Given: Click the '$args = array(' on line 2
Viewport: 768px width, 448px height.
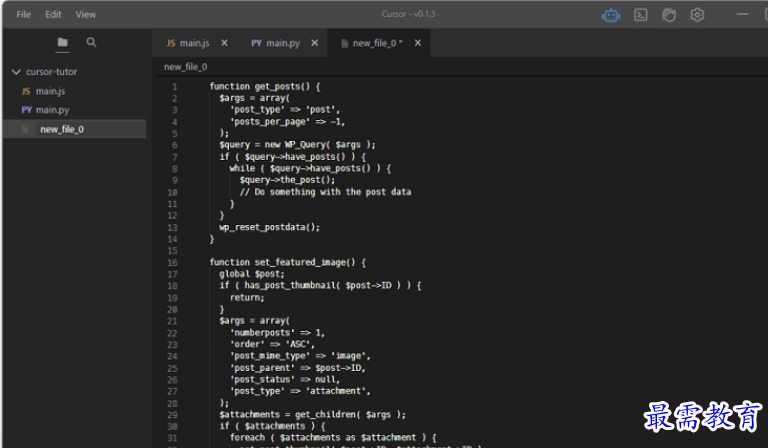Looking at the screenshot, I should [254, 98].
